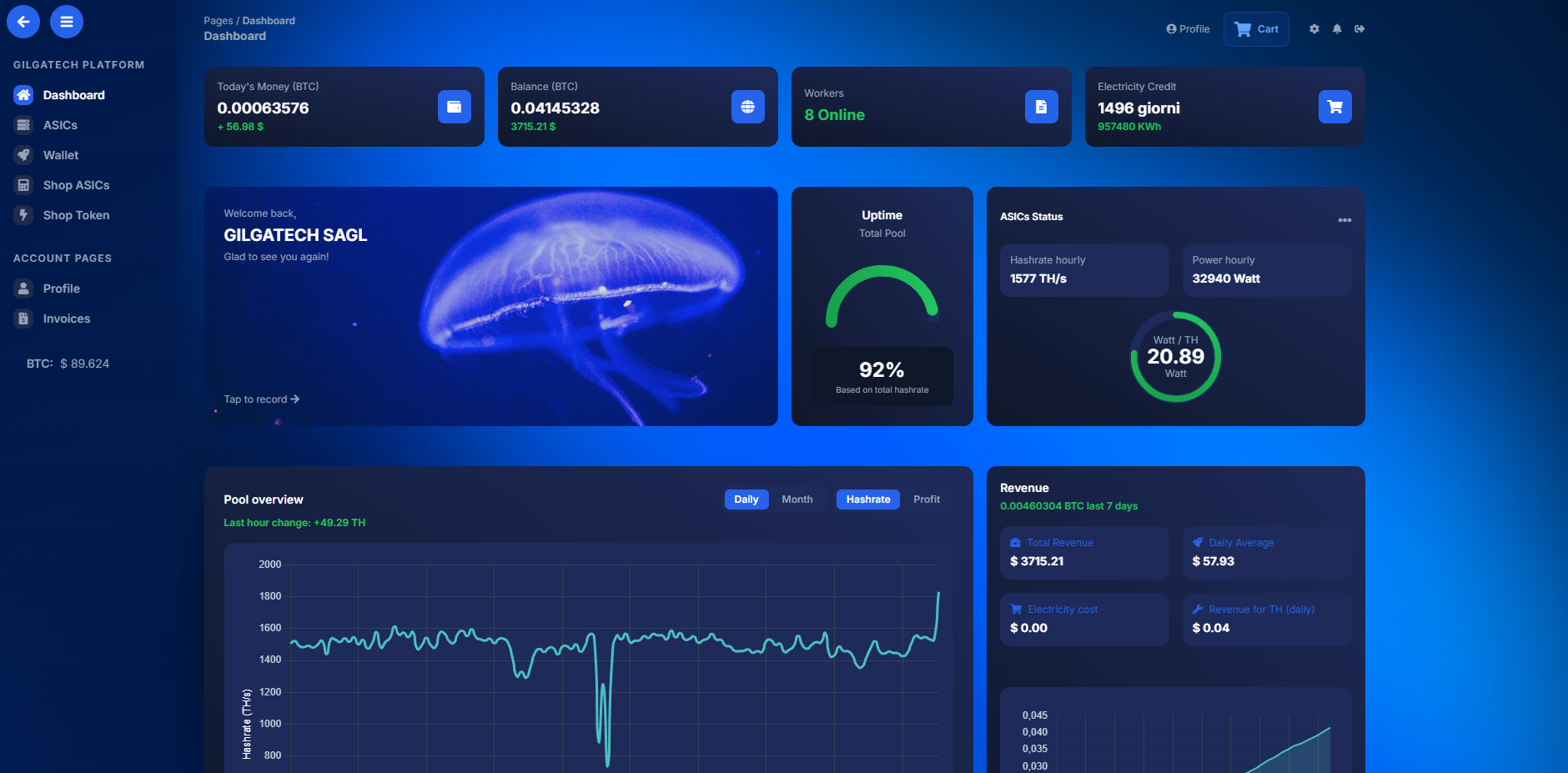The image size is (1568, 773).
Task: Expand the sidebar with the hamburger menu
Action: [x=67, y=22]
